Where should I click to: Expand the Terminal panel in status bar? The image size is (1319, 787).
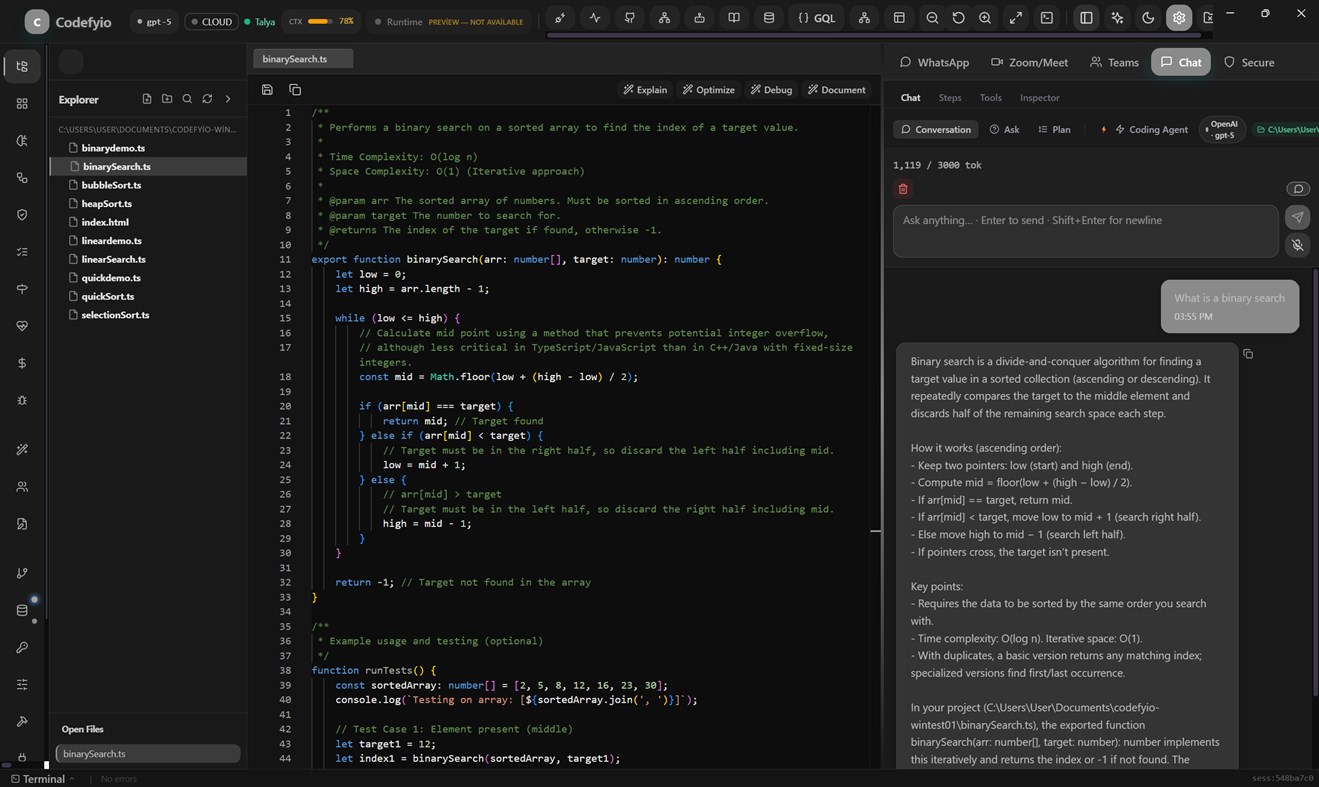tap(42, 779)
